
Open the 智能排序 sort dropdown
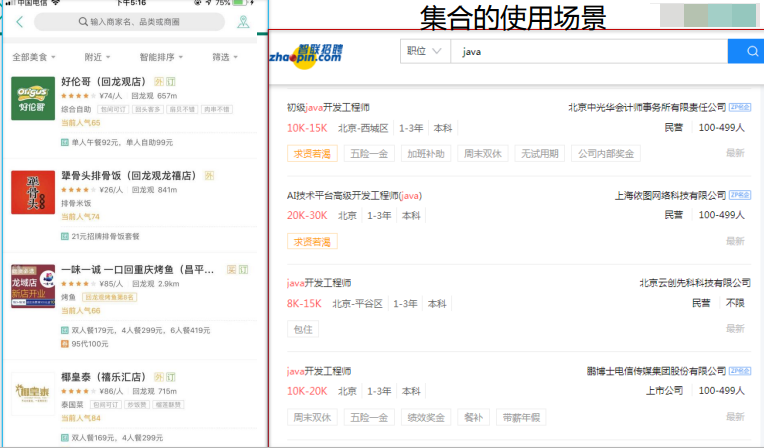click(x=161, y=57)
